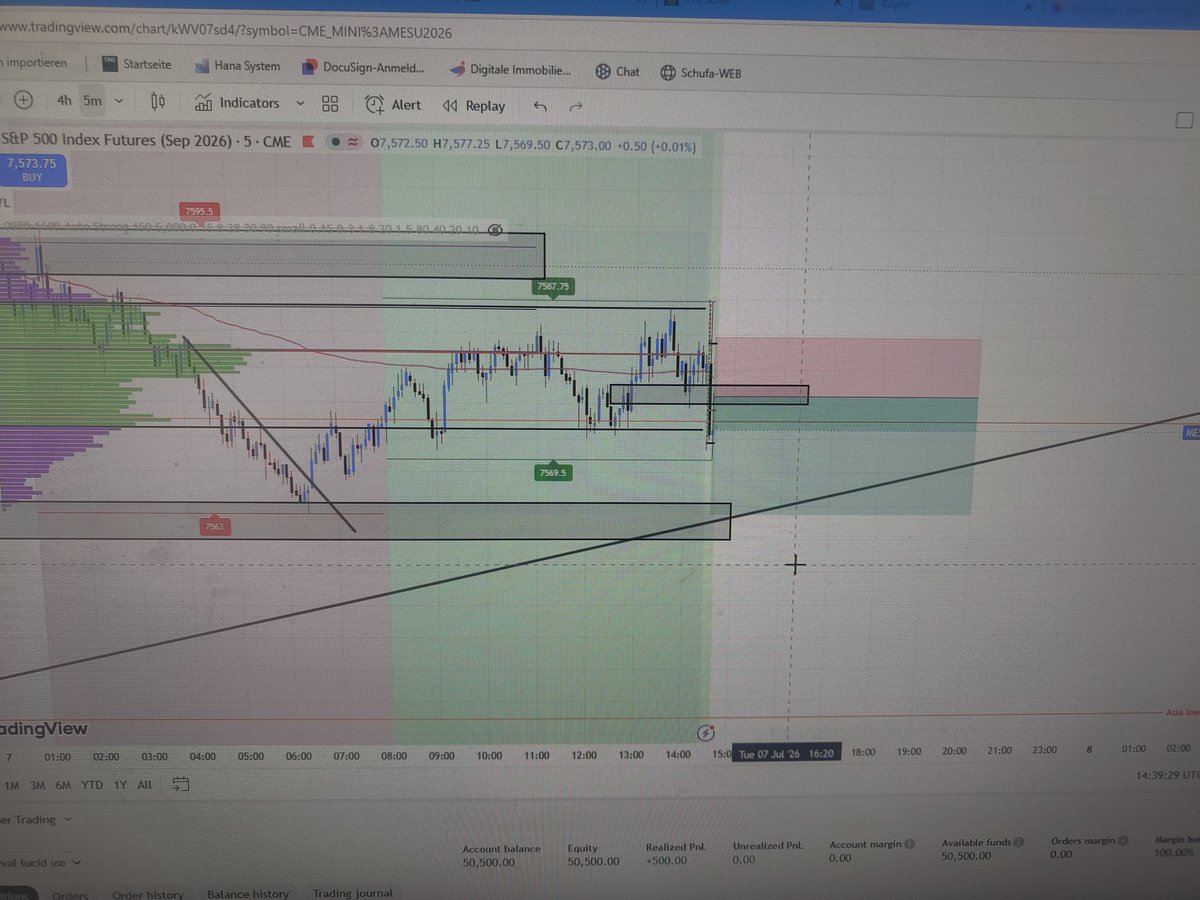The image size is (1200, 900).
Task: Click the flash go-to-realtime icon on chart
Action: click(707, 732)
